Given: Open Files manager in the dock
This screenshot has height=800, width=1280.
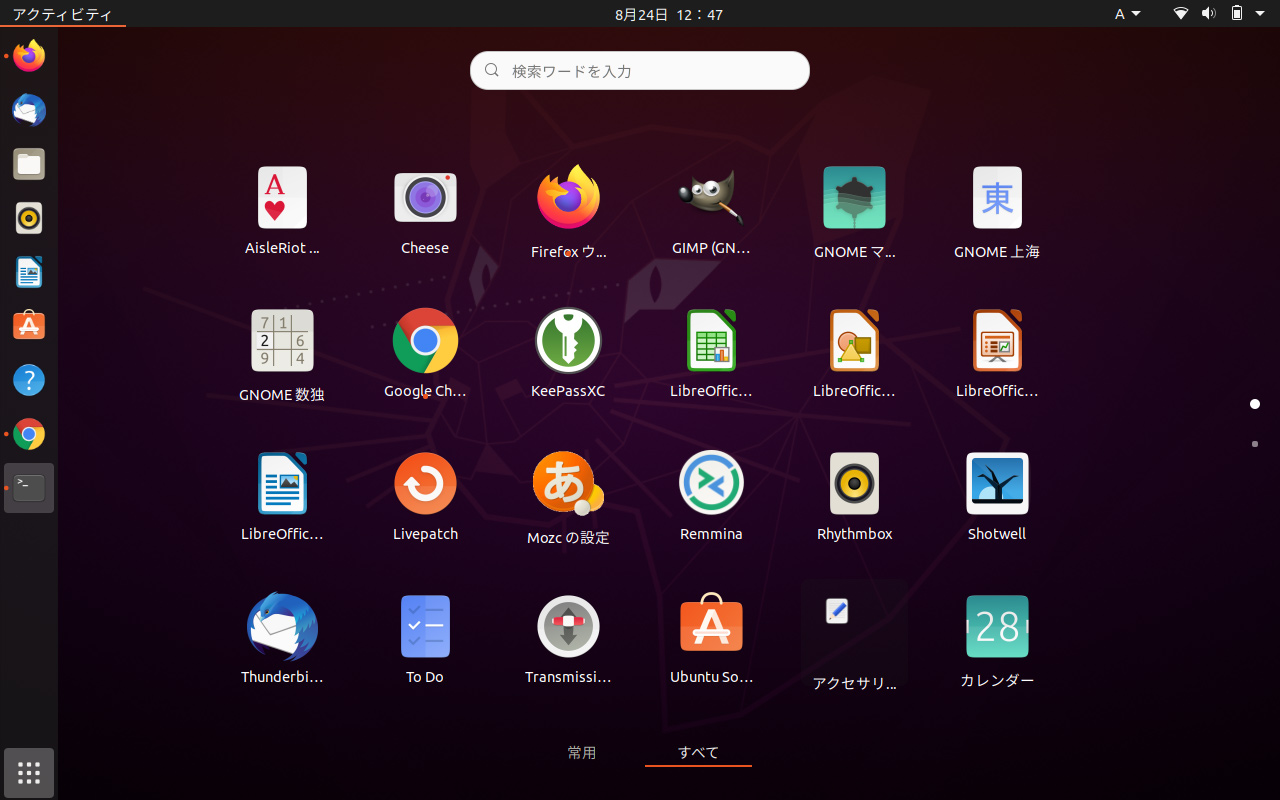Looking at the screenshot, I should tap(29, 164).
